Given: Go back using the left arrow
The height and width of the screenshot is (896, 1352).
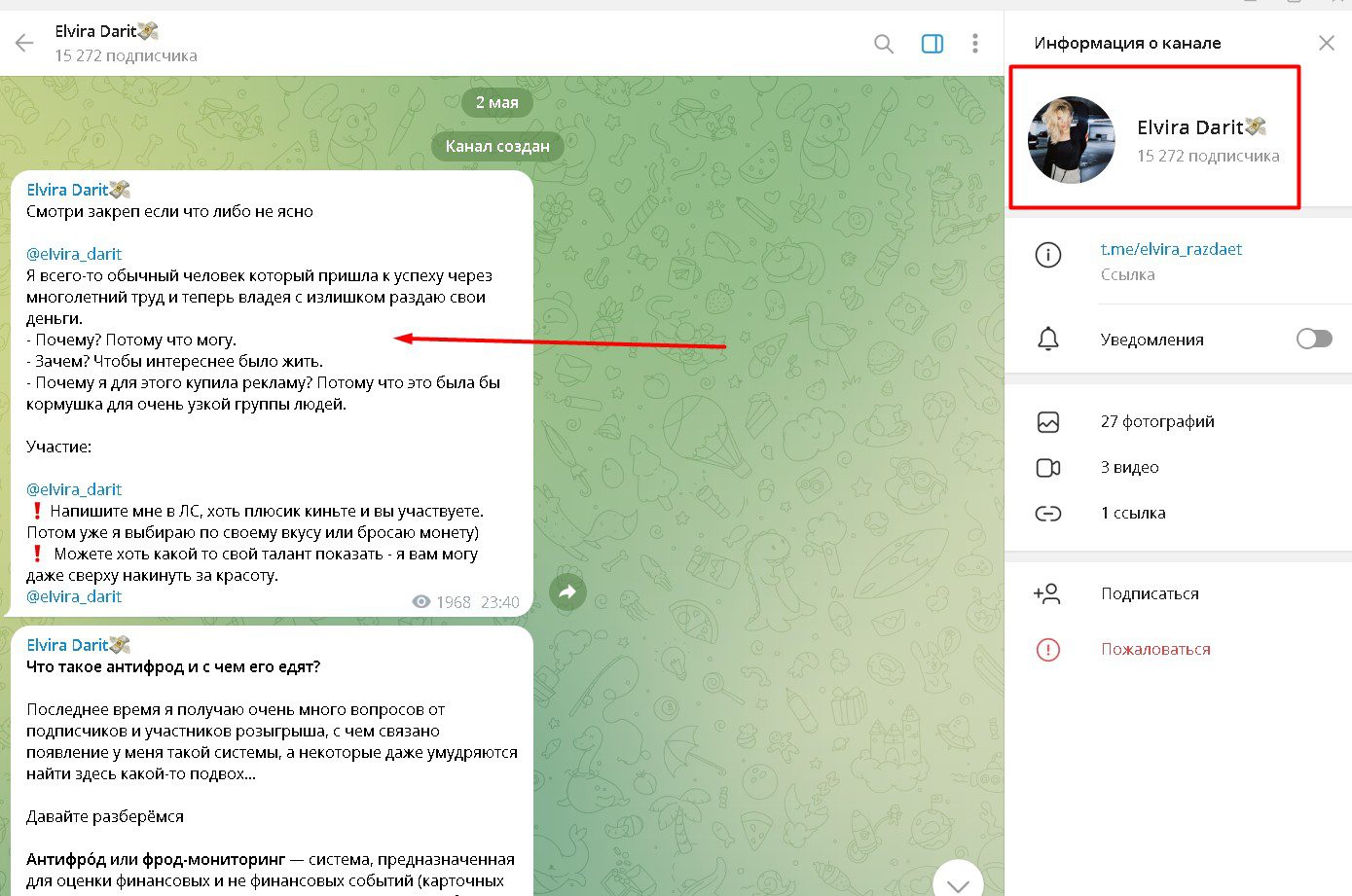Looking at the screenshot, I should pyautogui.click(x=24, y=43).
